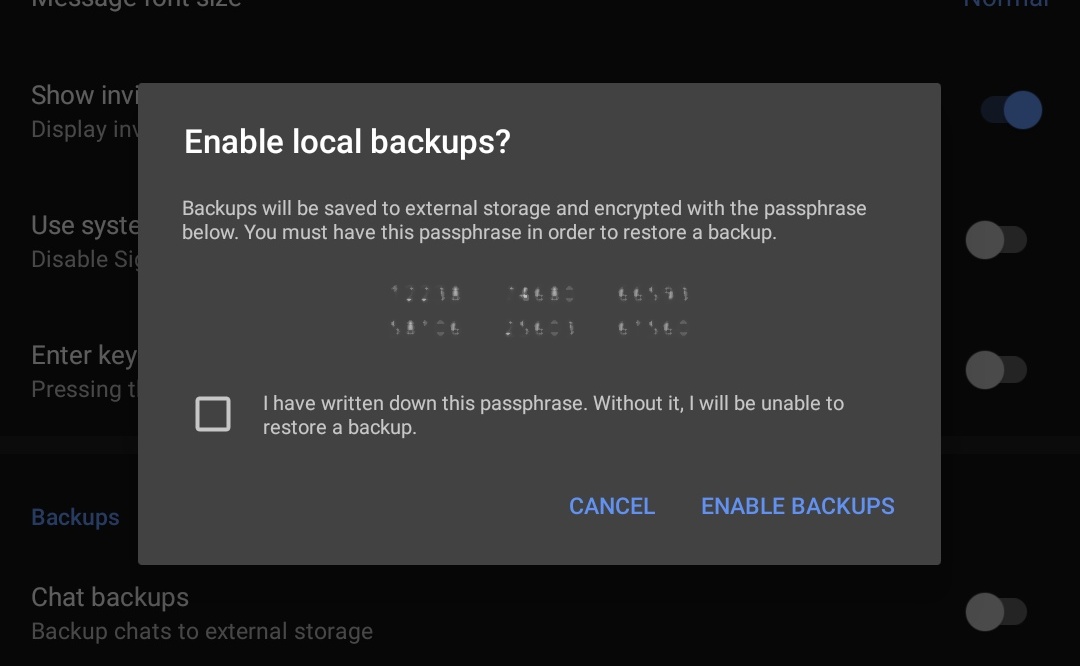Confirm with the ENABLE BACKUPS button
The width and height of the screenshot is (1080, 666).
[x=797, y=506]
